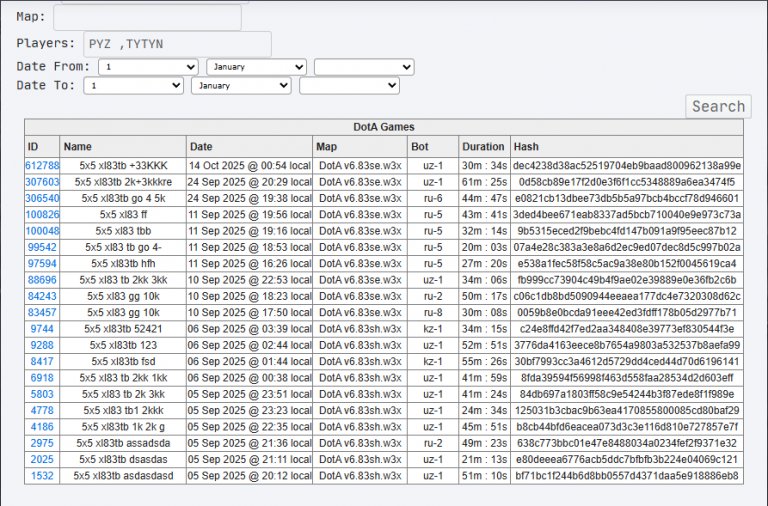Image resolution: width=768 pixels, height=506 pixels.
Task: Open game ID 5803 link
Action: [42, 394]
